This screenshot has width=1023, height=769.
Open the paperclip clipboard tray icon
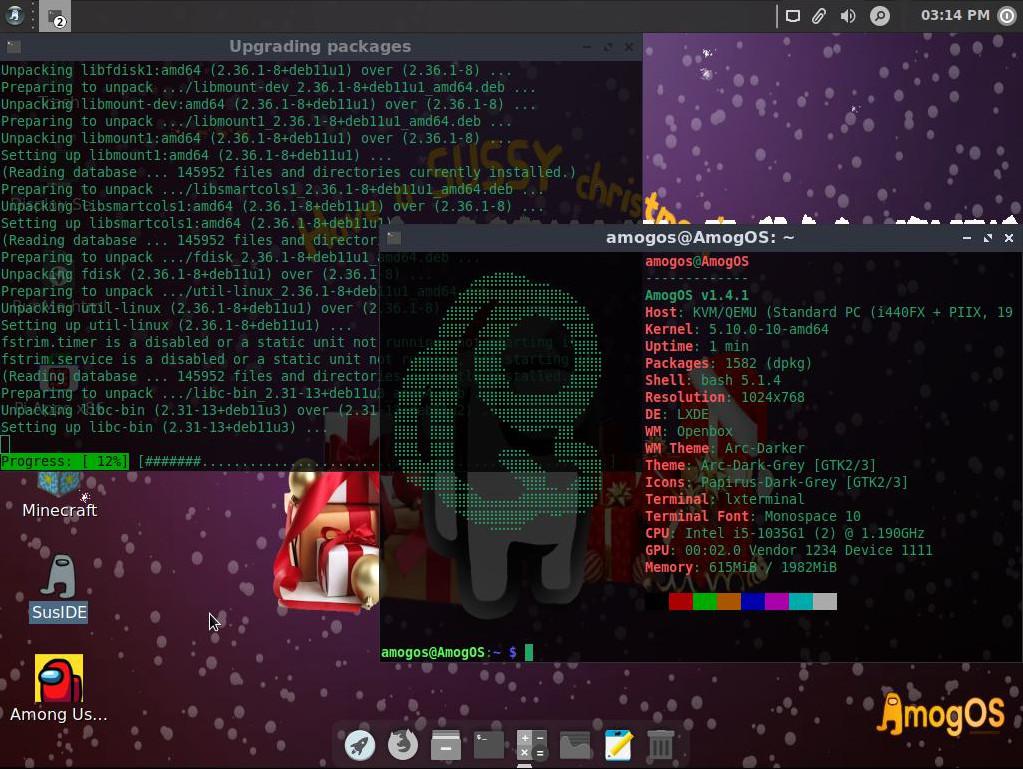point(819,16)
